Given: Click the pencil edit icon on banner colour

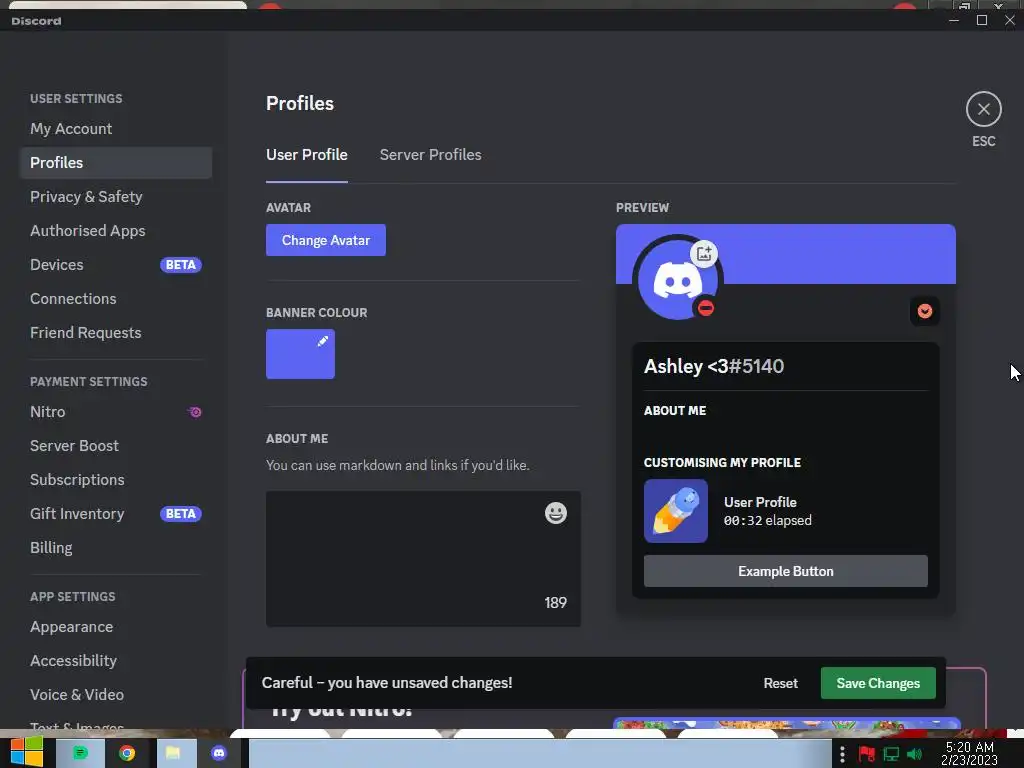Looking at the screenshot, I should tap(323, 341).
